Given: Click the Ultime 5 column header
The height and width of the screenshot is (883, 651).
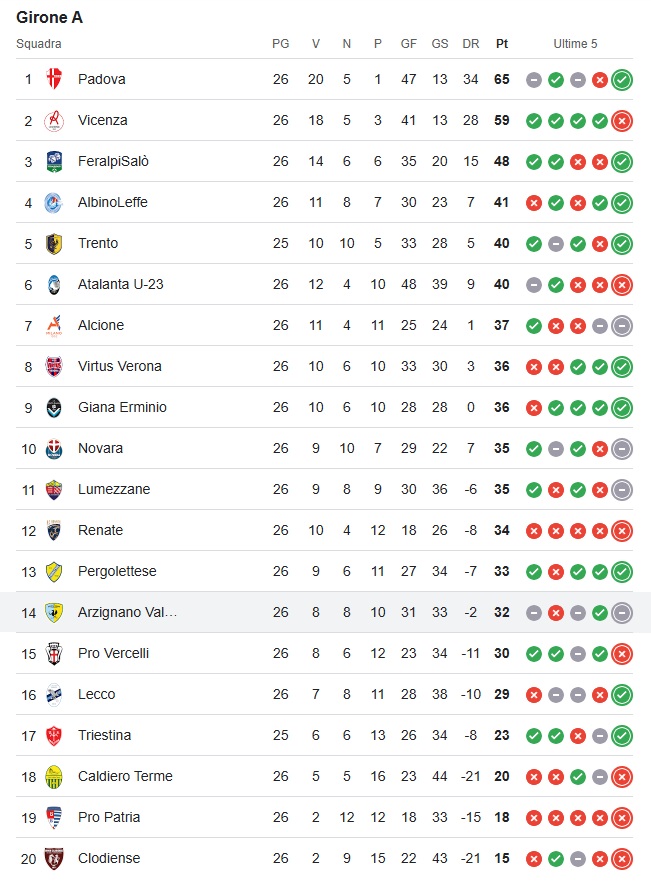Looking at the screenshot, I should 575,44.
